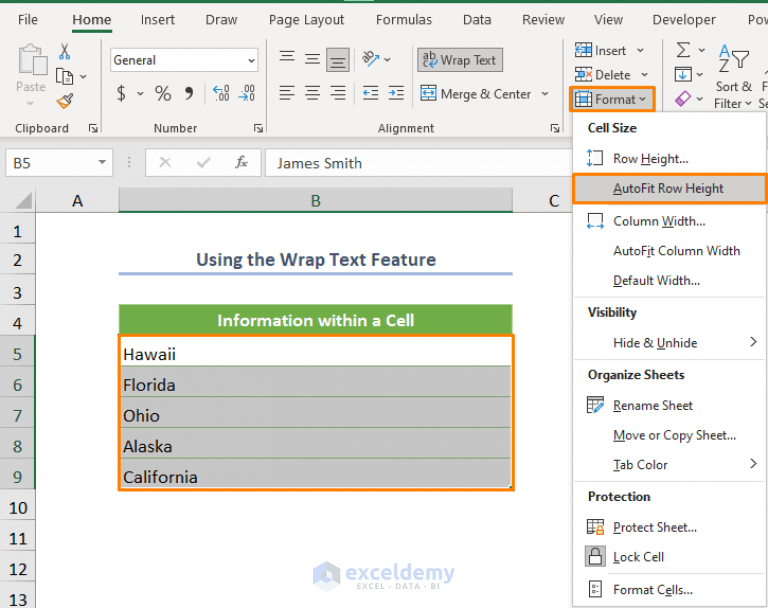Select the Format Painter brush icon
The height and width of the screenshot is (608, 768).
tap(65, 101)
